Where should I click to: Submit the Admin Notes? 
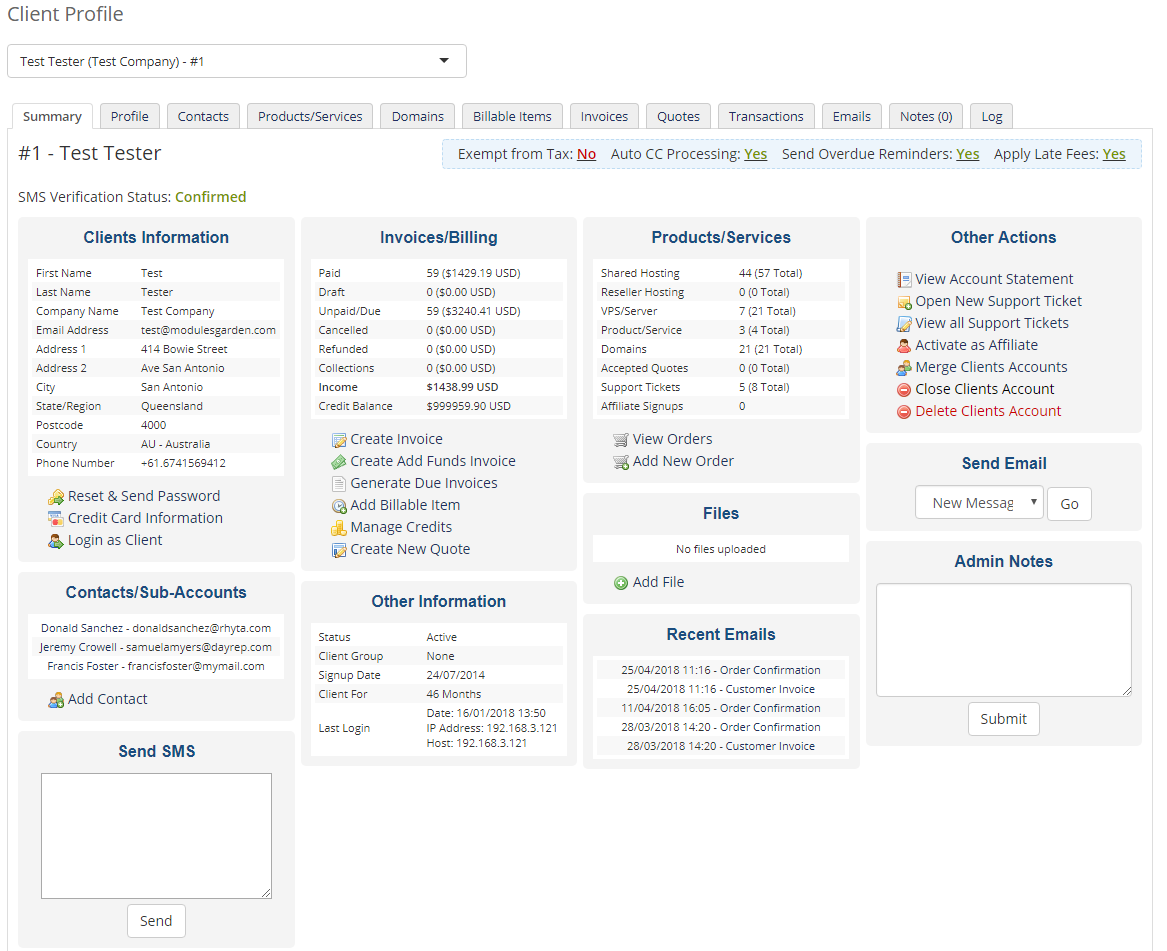pyautogui.click(x=1003, y=718)
